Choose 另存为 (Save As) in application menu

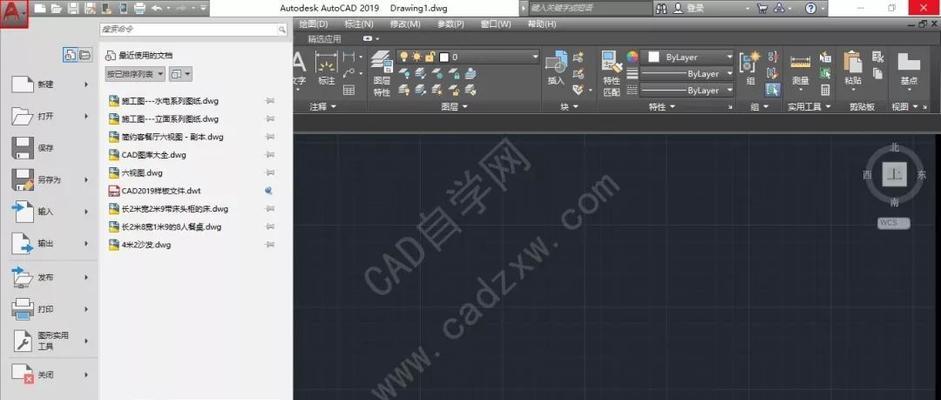pos(50,179)
